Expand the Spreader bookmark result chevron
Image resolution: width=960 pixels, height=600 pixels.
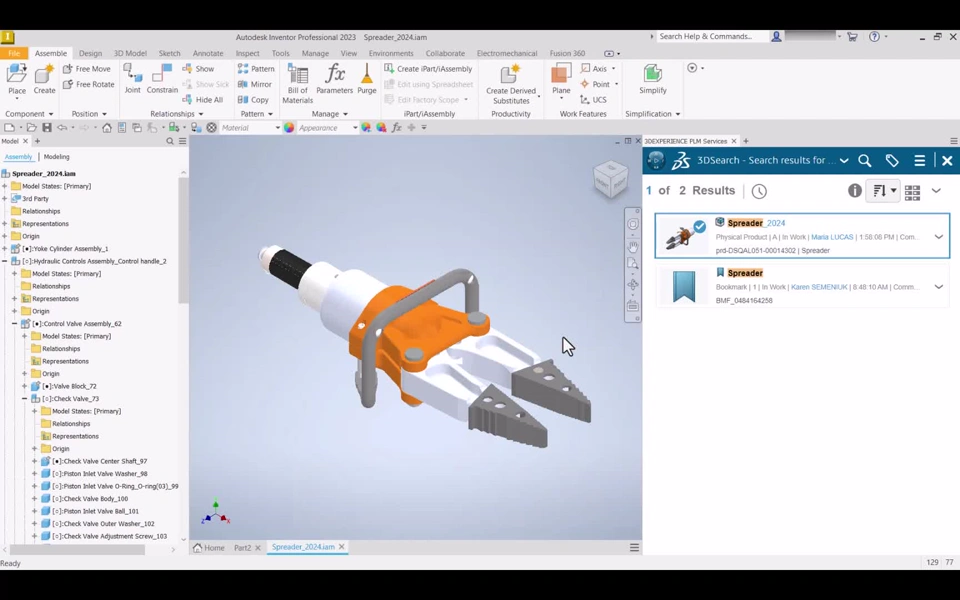tap(939, 287)
